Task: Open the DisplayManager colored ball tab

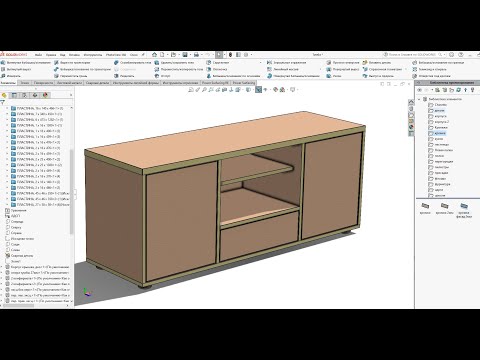Action: (45, 95)
